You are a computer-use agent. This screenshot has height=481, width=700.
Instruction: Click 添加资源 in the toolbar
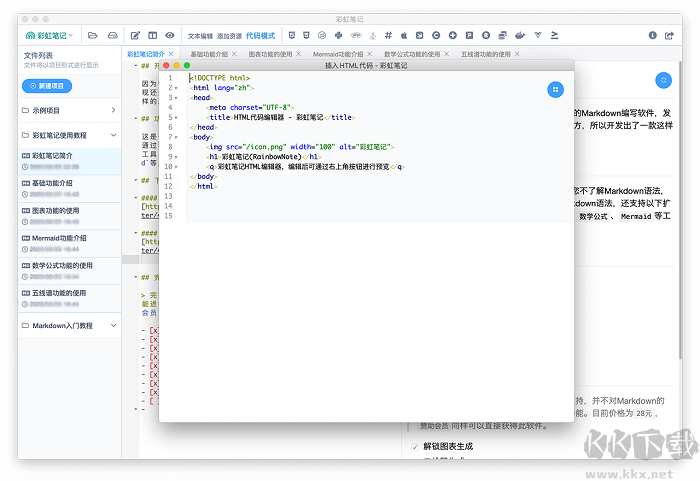(229, 35)
